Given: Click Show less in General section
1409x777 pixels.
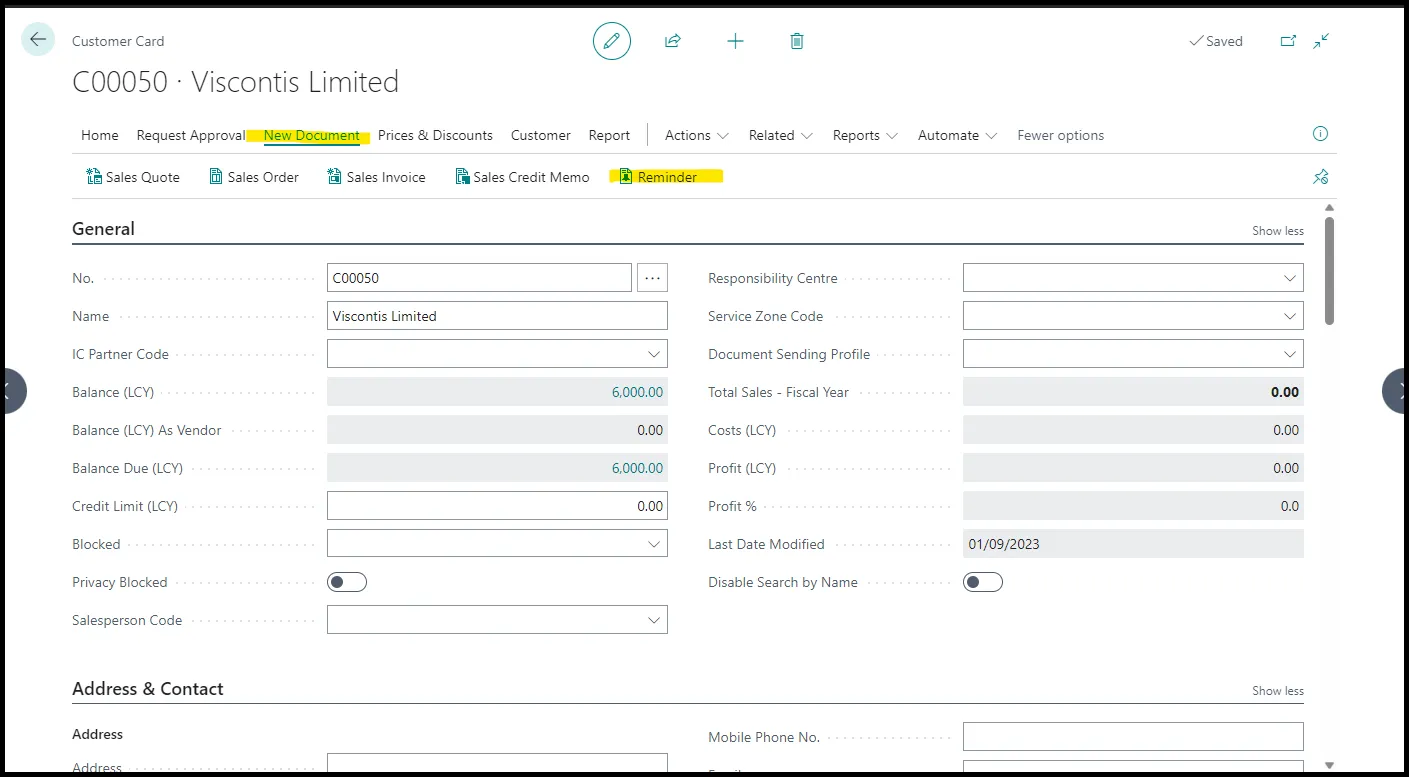Looking at the screenshot, I should tap(1278, 230).
